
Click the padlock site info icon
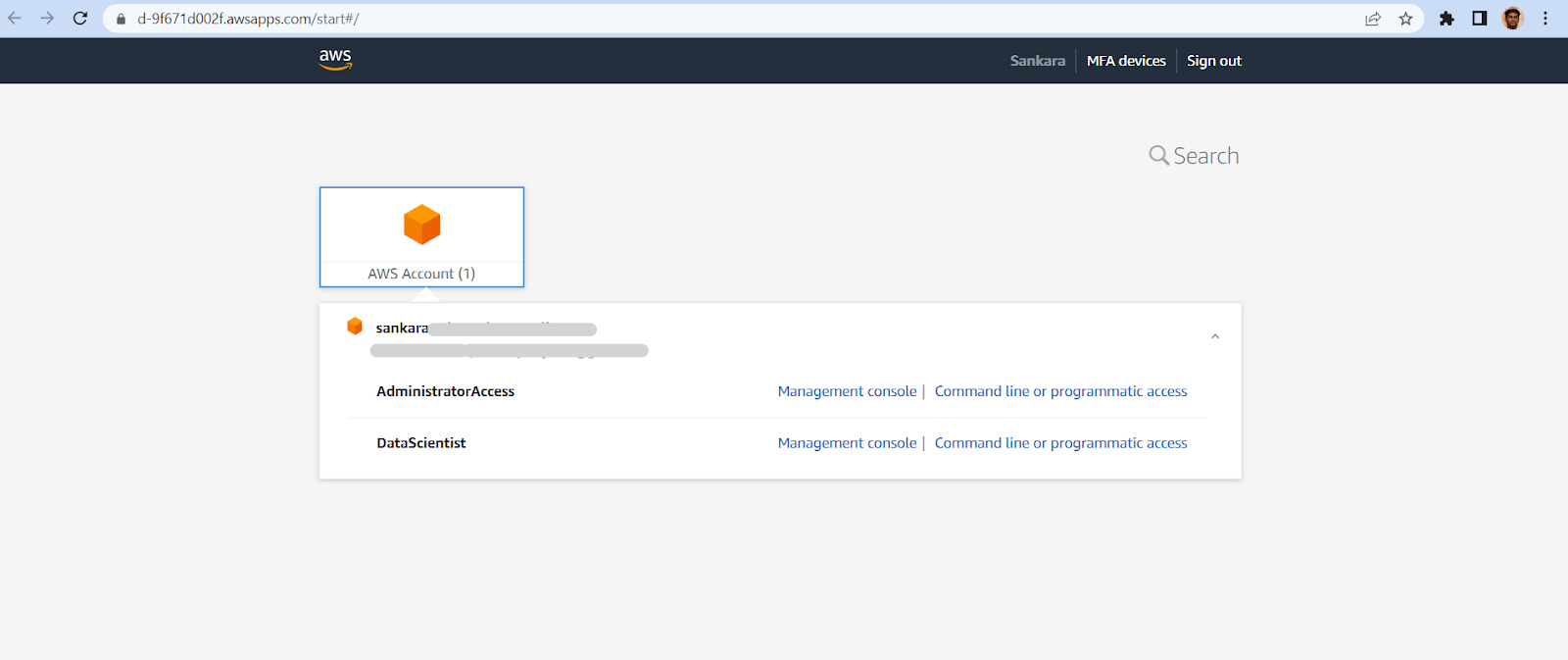[x=122, y=19]
